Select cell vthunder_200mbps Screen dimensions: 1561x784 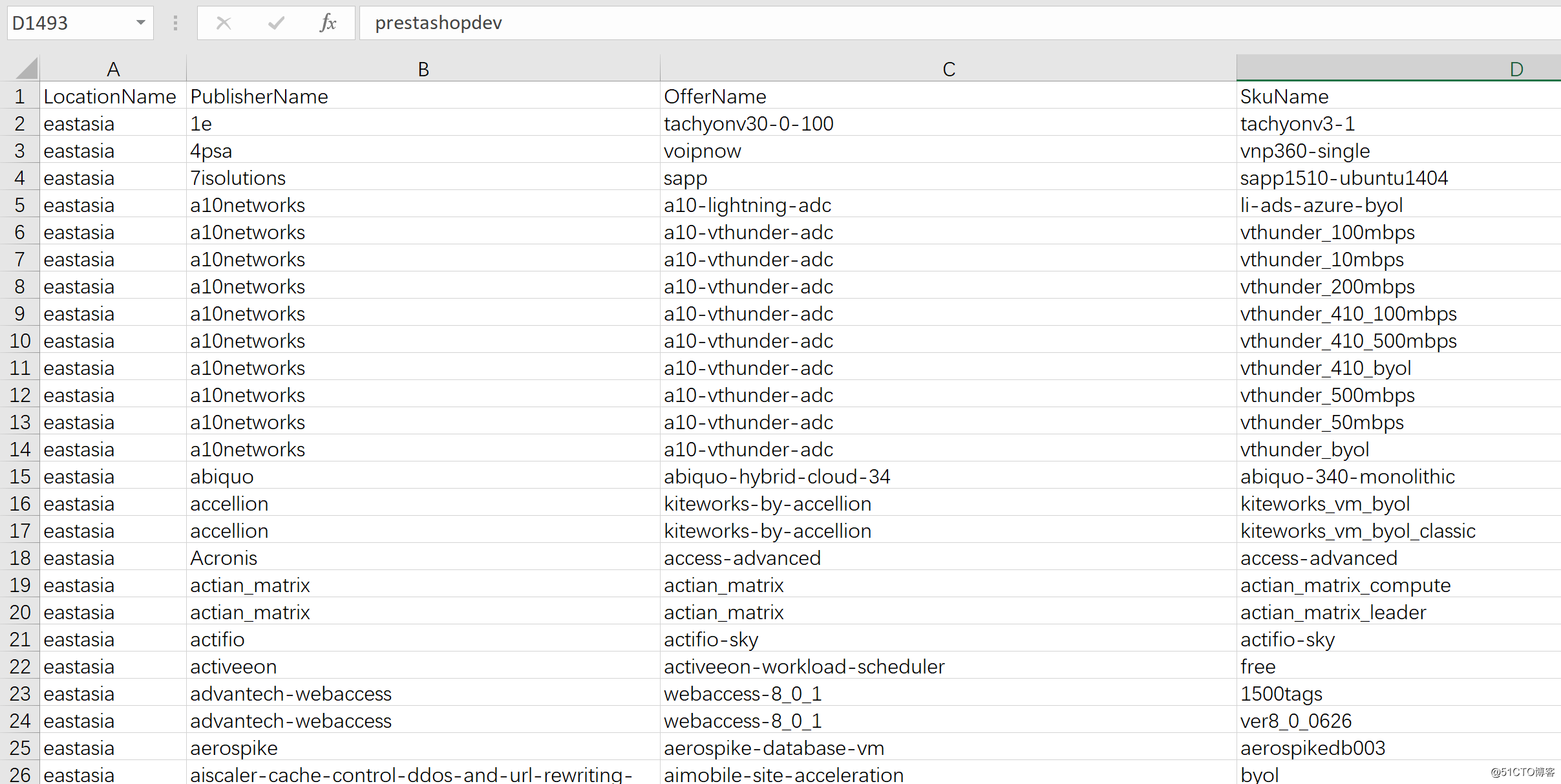(x=1399, y=286)
